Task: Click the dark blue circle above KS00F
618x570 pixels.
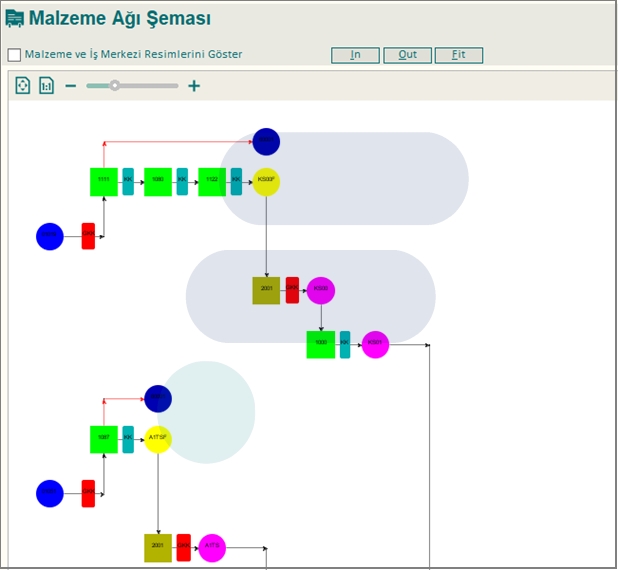Action: point(266,142)
